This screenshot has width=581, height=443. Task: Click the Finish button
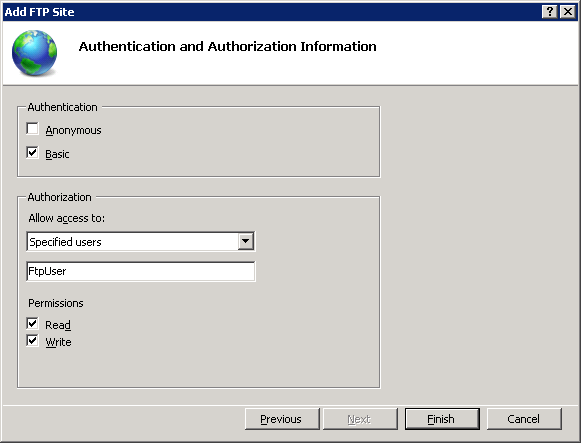coord(442,419)
